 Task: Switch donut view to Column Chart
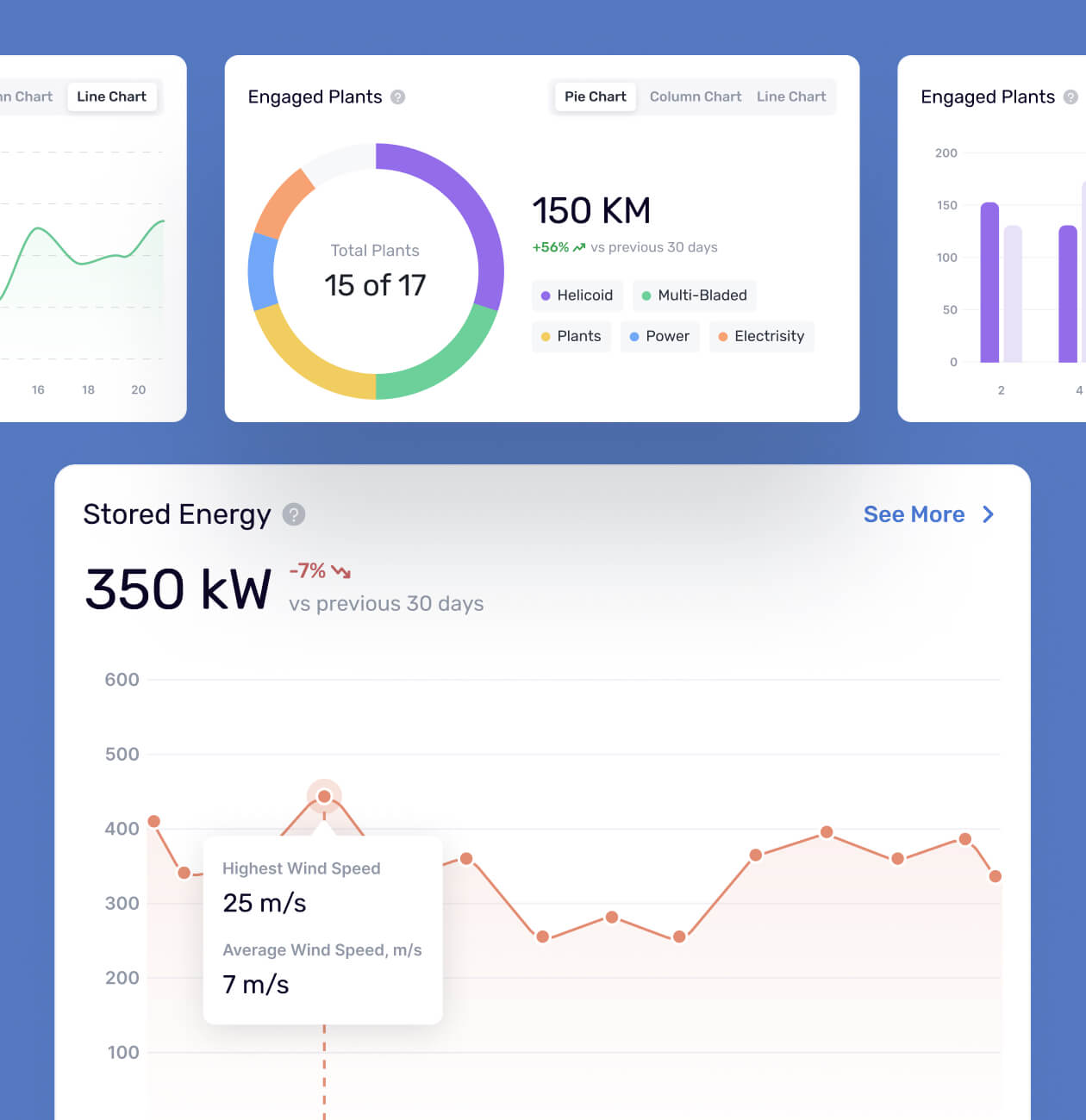695,96
